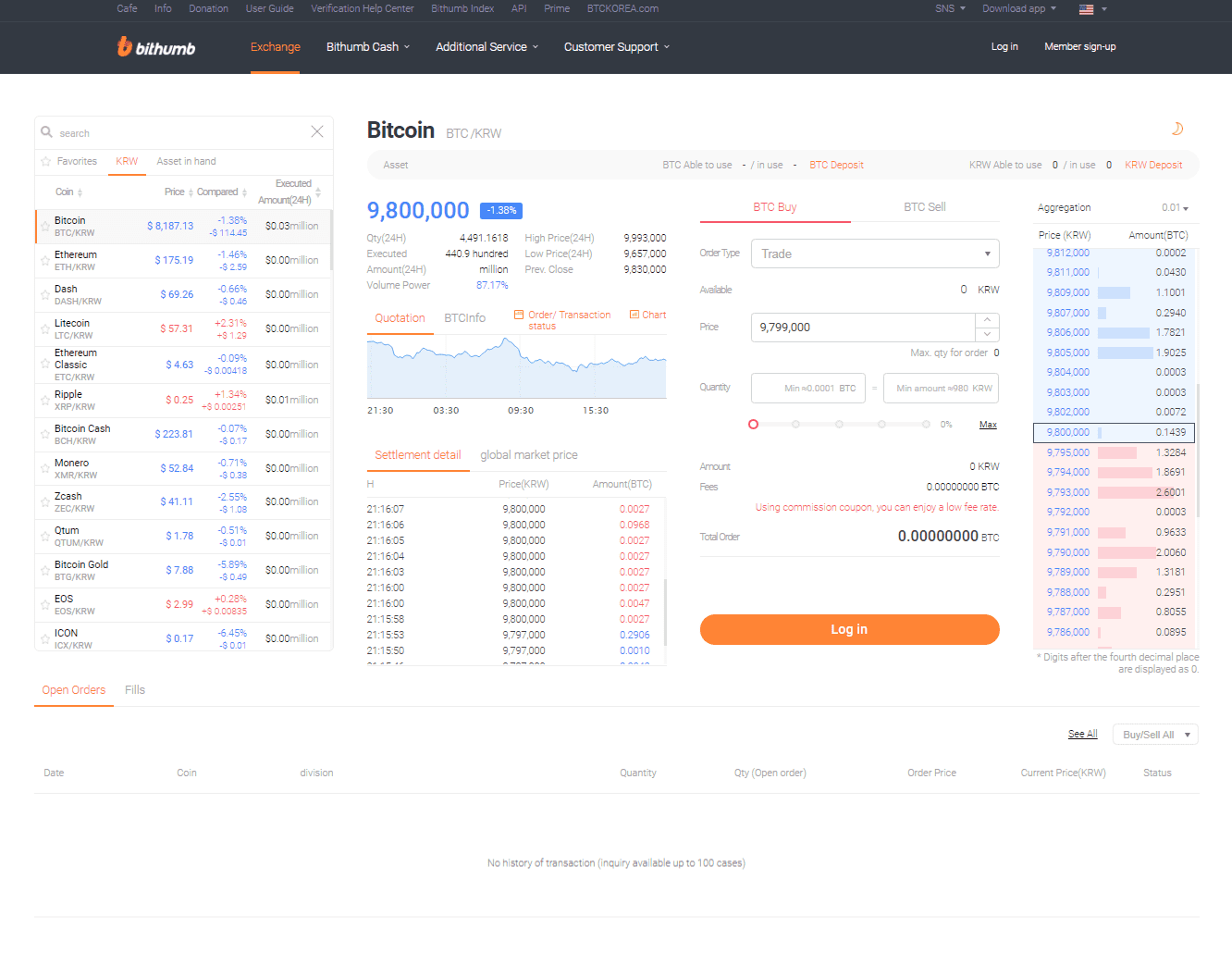This screenshot has height=965, width=1232.
Task: Sort coin list by Compared
Action: click(222, 192)
